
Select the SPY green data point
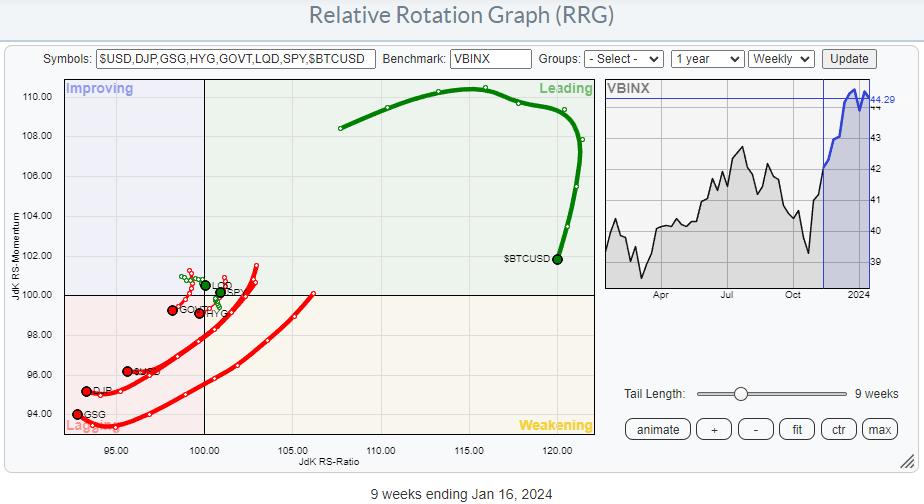pos(220,292)
